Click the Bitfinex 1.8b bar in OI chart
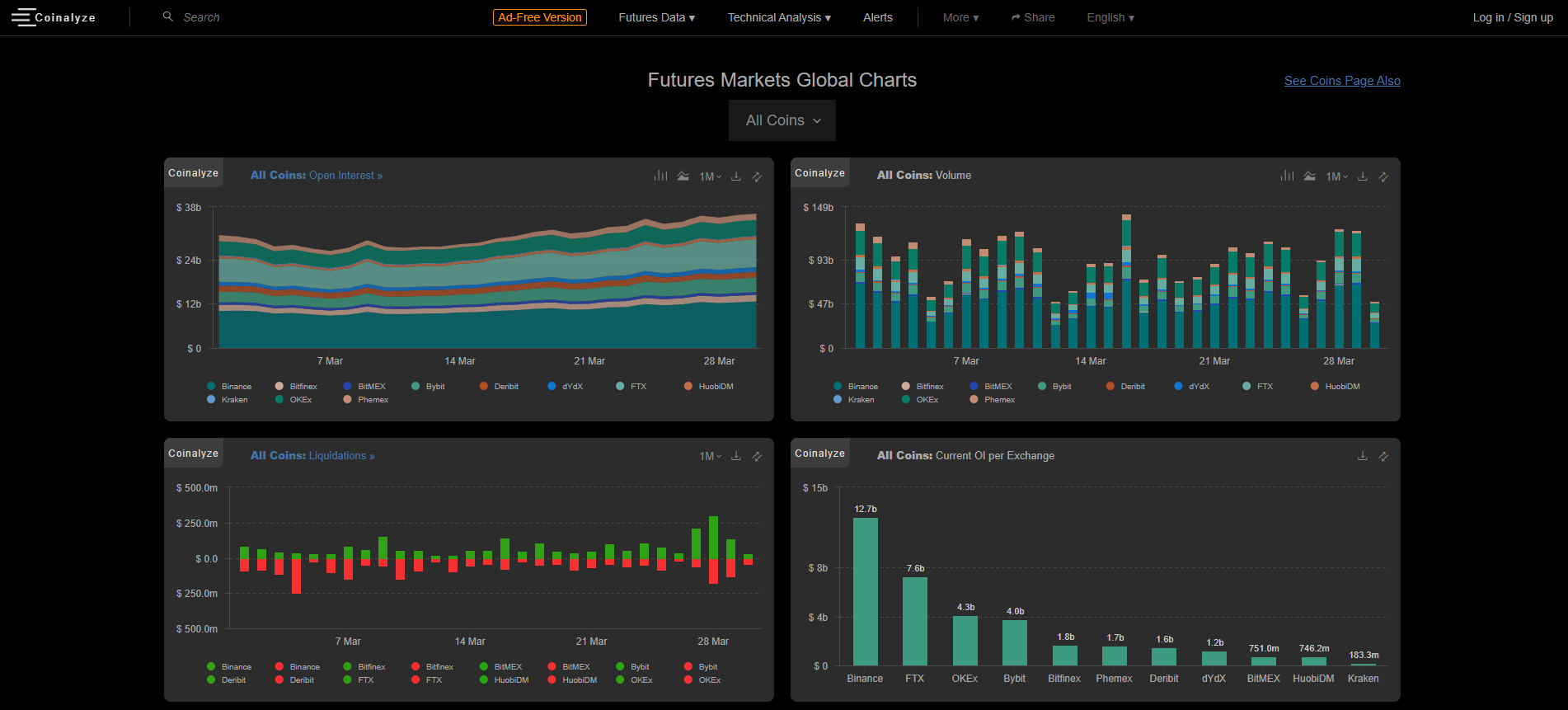1568x710 pixels. (1064, 656)
